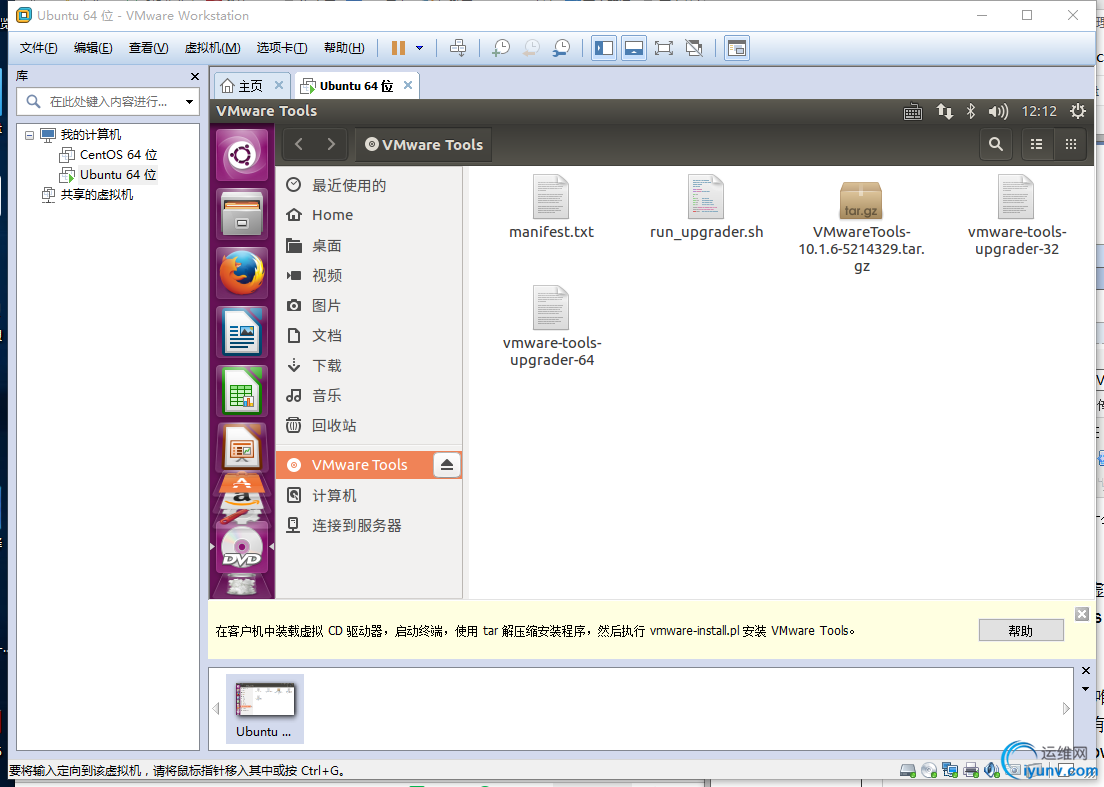Search files with the magnifier icon
Viewport: 1104px width, 787px height.
coord(996,144)
